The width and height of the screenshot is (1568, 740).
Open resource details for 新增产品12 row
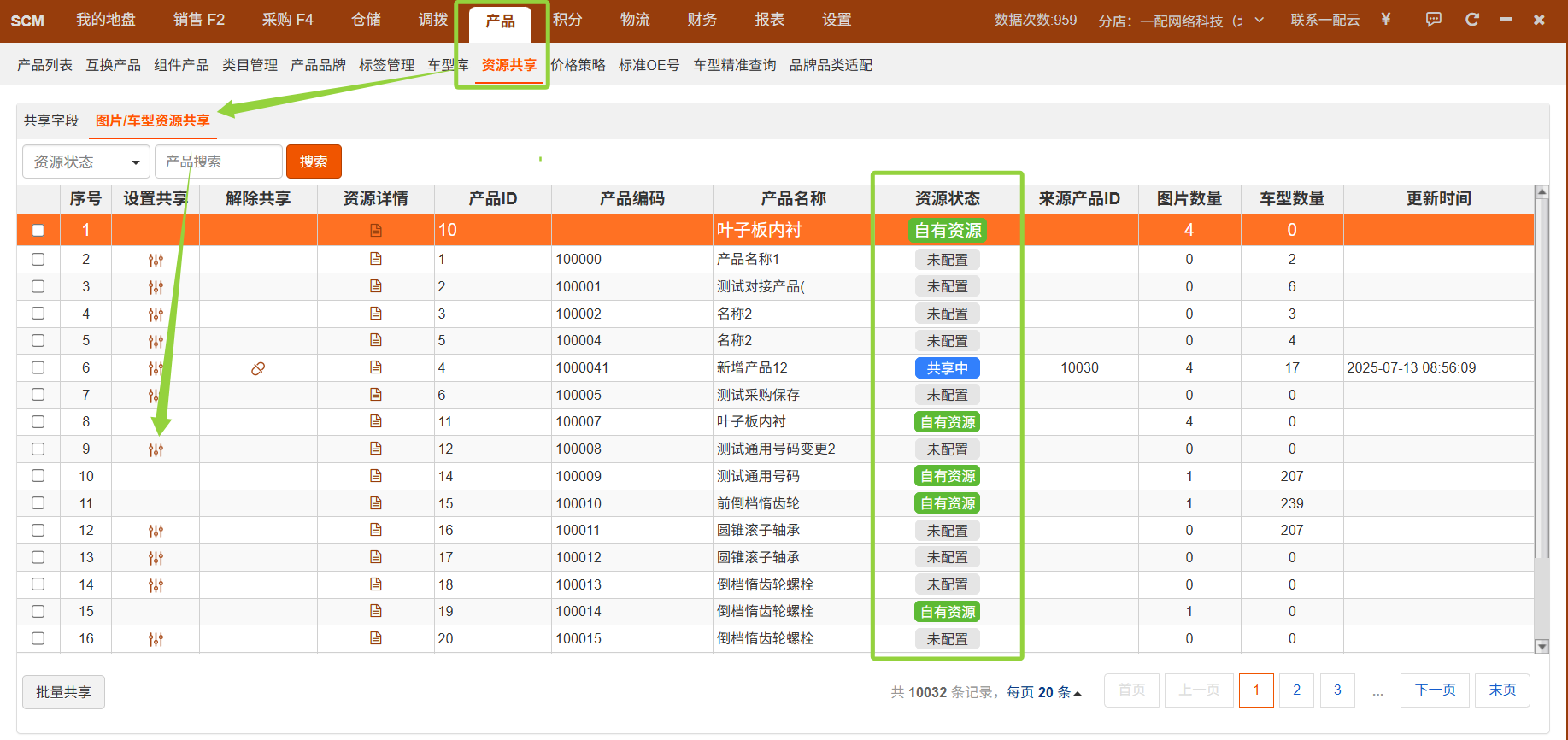click(376, 367)
